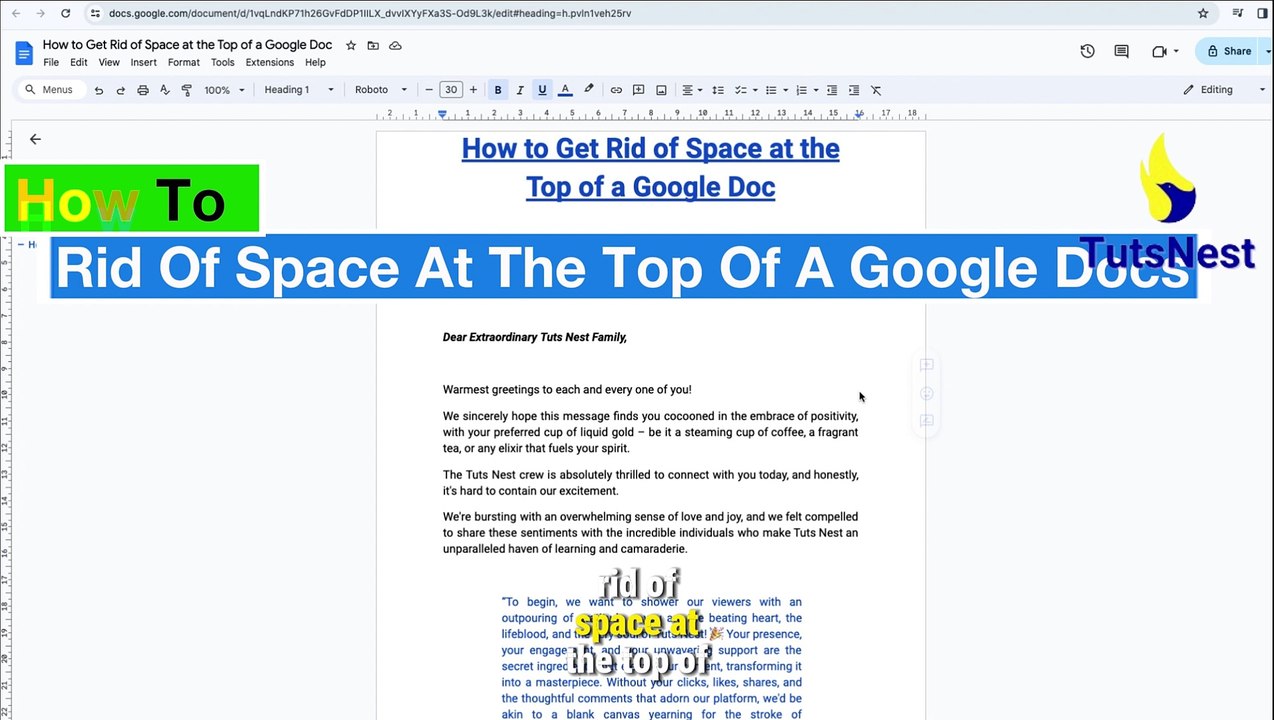Open version history clock icon
Viewport: 1274px width, 720px height.
click(x=1087, y=51)
